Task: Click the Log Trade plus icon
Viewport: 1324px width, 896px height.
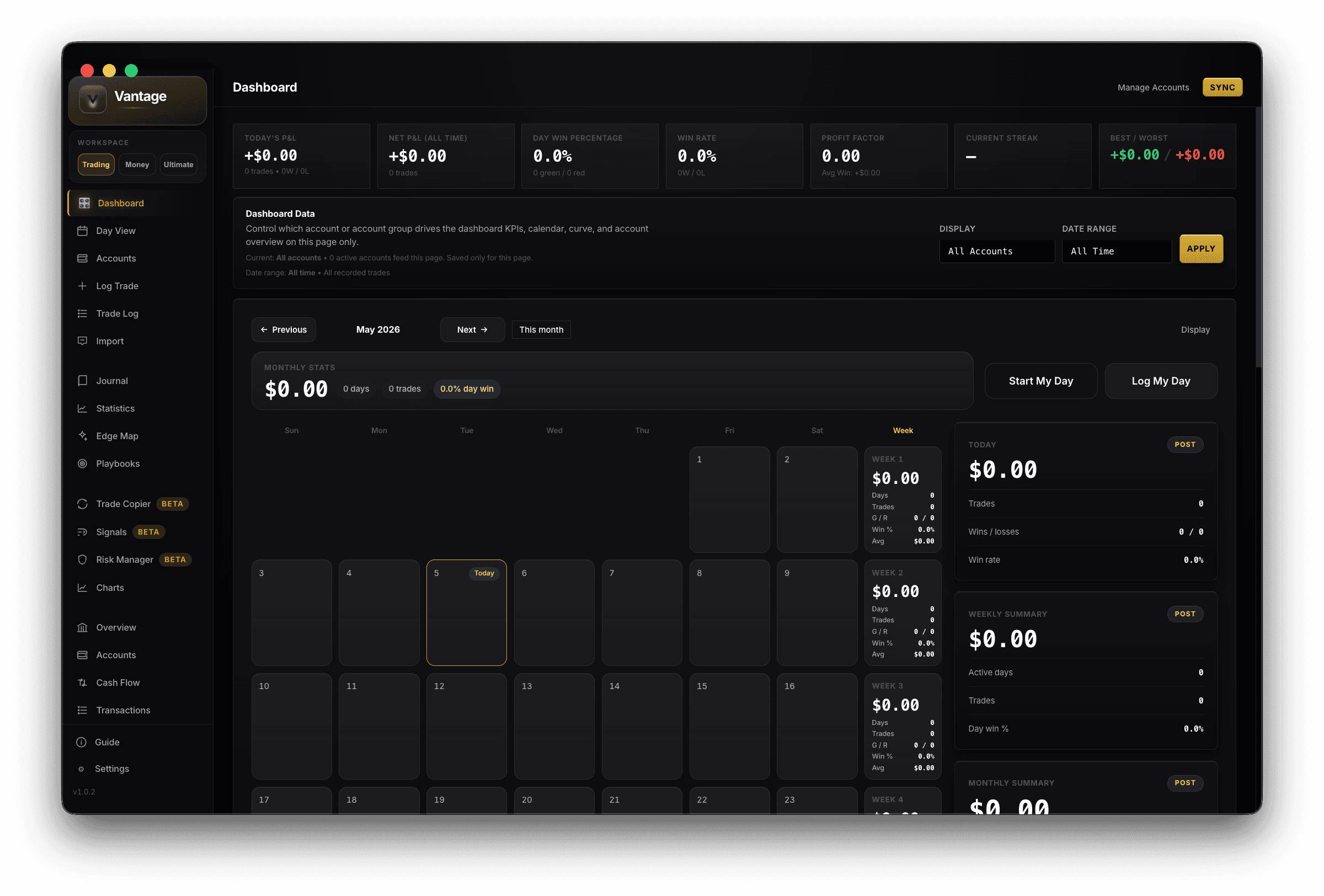Action: point(83,286)
